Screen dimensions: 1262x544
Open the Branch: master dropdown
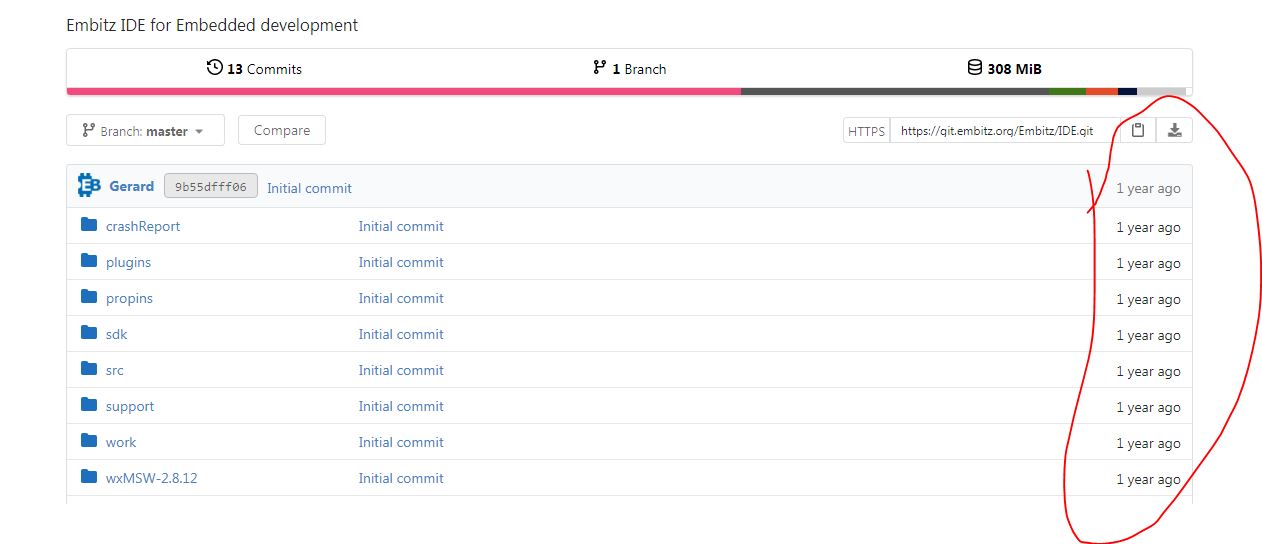tap(145, 131)
